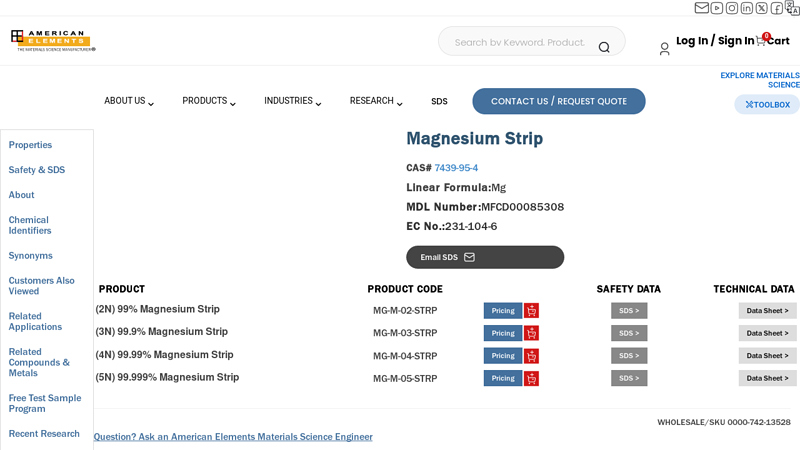This screenshot has width=800, height=450.
Task: Open the shopping cart icon
Action: pos(761,41)
